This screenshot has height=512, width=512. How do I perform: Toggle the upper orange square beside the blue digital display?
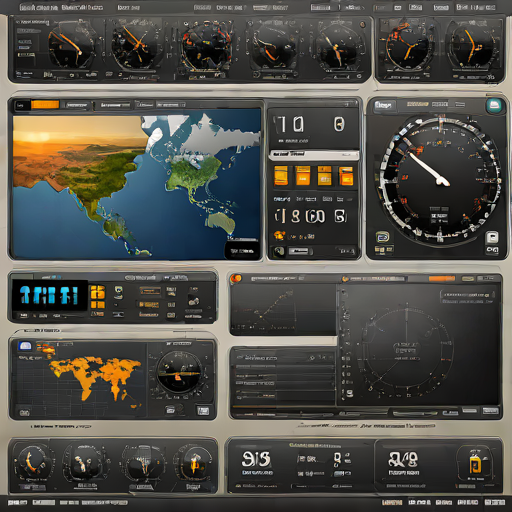coord(98,292)
